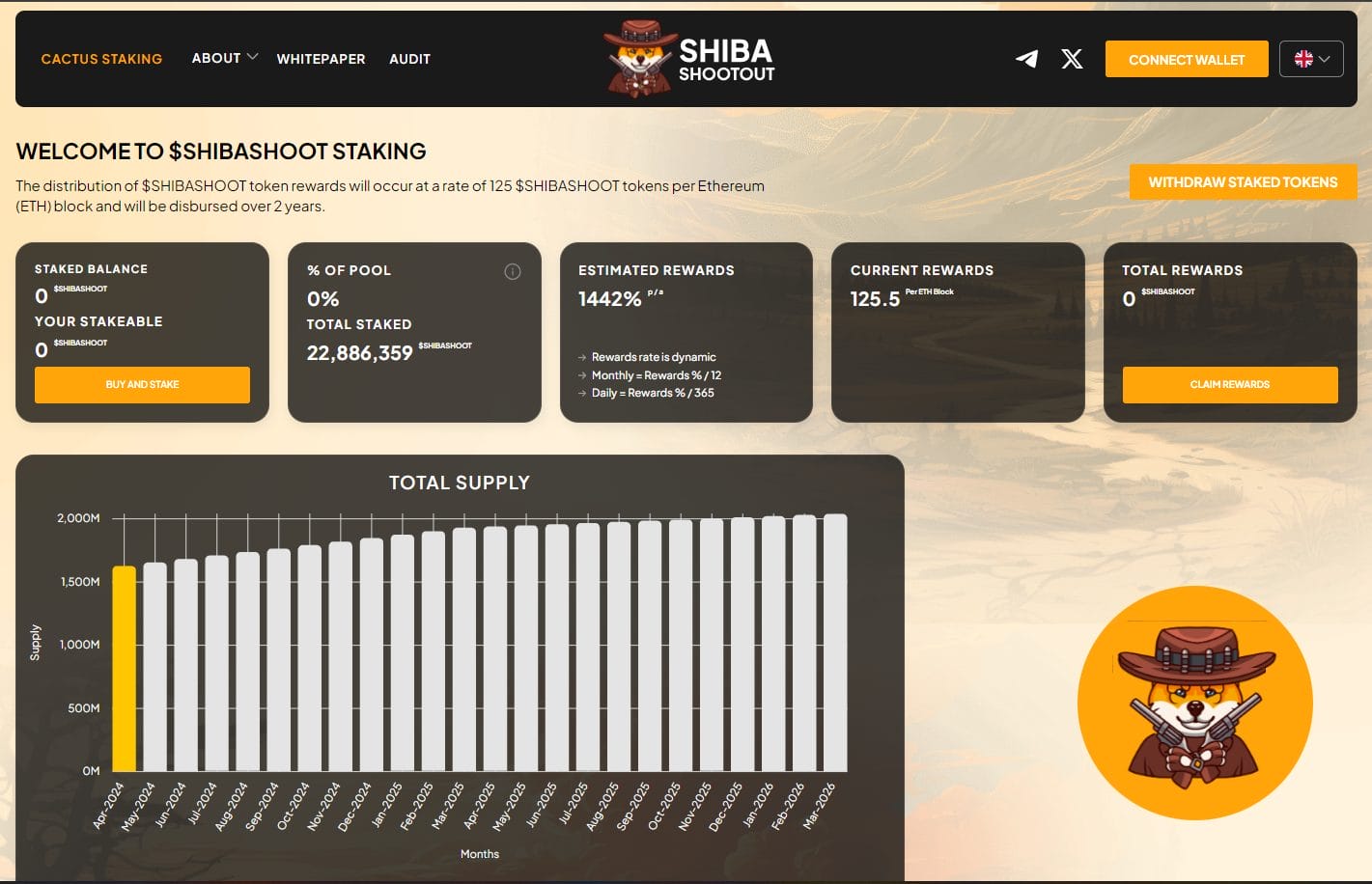Open the Whitepaper page
1372x884 pixels.
click(x=322, y=59)
